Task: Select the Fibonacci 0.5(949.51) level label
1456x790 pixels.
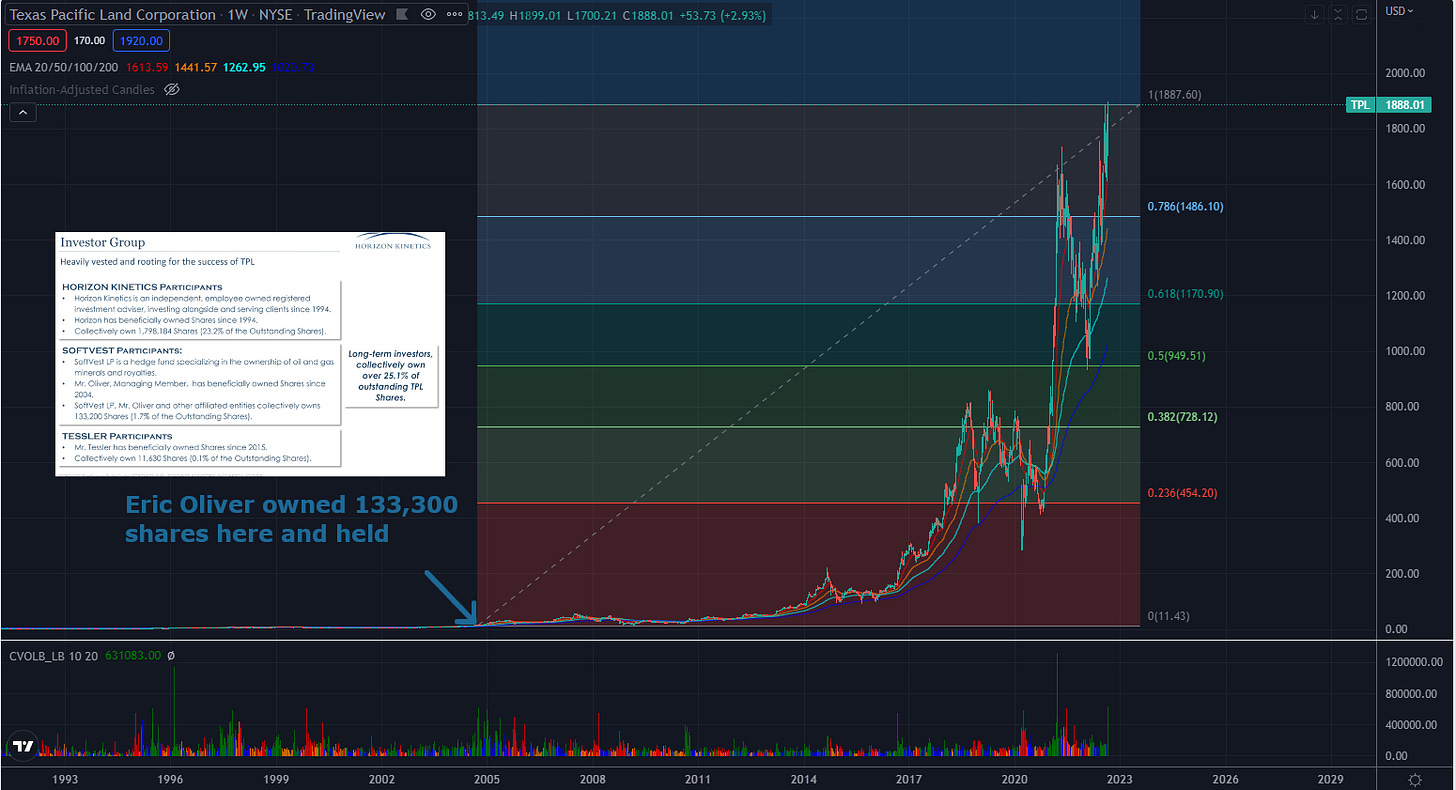Action: [1178, 354]
